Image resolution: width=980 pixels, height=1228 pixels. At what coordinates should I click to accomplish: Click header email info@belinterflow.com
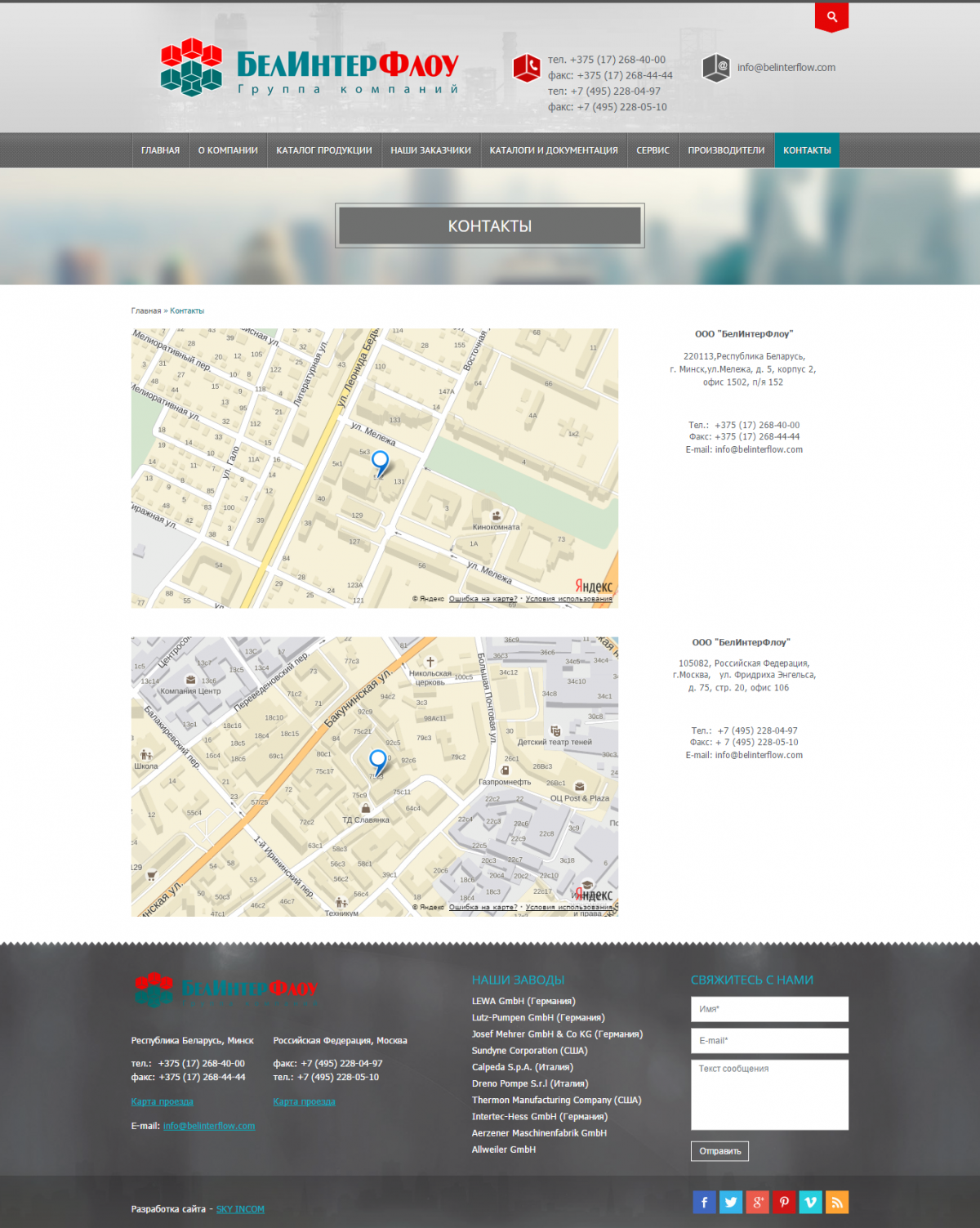point(786,68)
